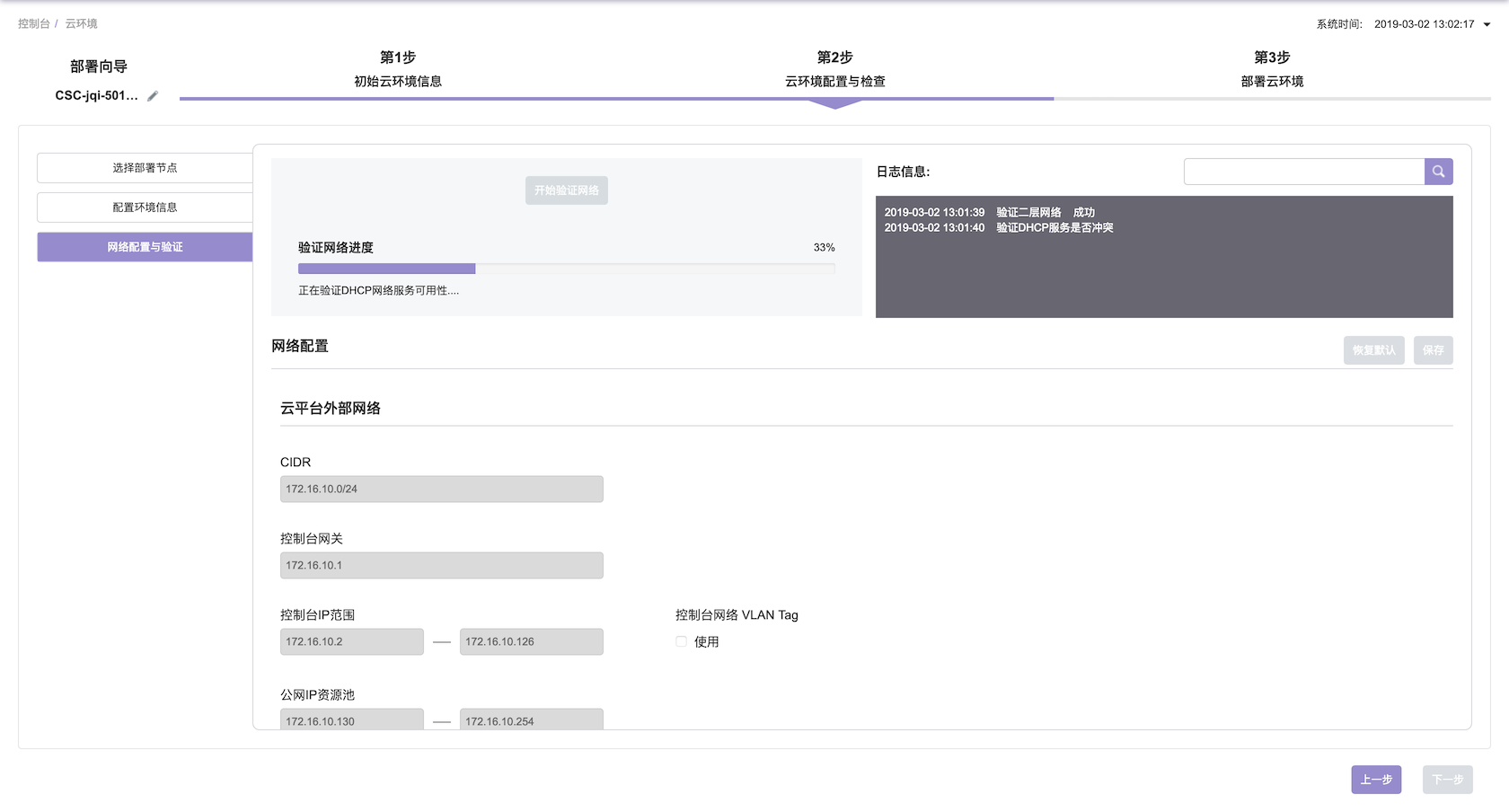Screen dimensions: 1509x812
Task: Open the 选择部署节点 side tab
Action: pyautogui.click(x=145, y=168)
